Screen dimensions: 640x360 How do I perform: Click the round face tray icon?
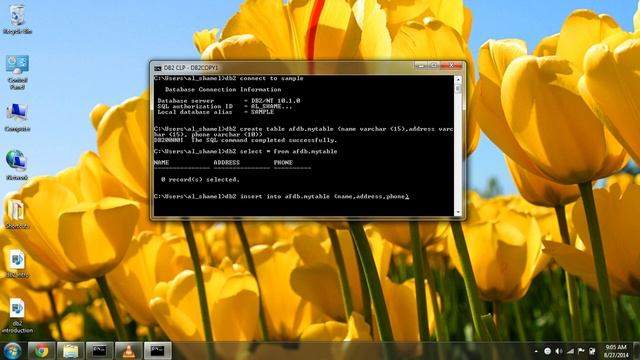(x=547, y=351)
